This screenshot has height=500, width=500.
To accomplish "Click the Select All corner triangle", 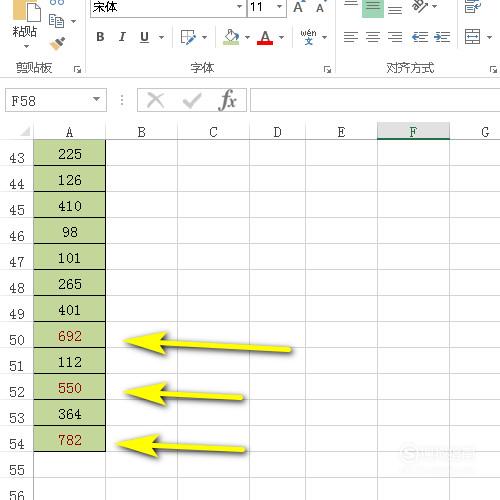I will coord(25,131).
